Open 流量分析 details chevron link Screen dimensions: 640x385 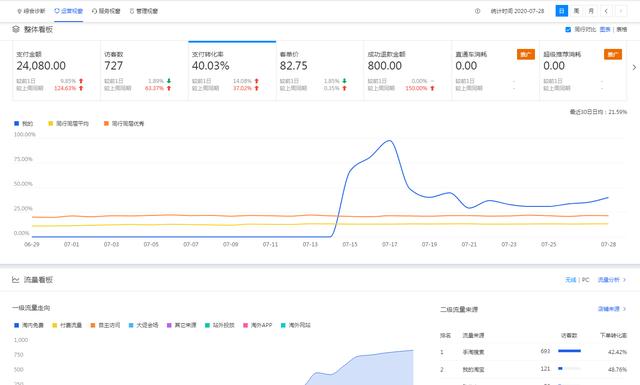click(x=611, y=280)
